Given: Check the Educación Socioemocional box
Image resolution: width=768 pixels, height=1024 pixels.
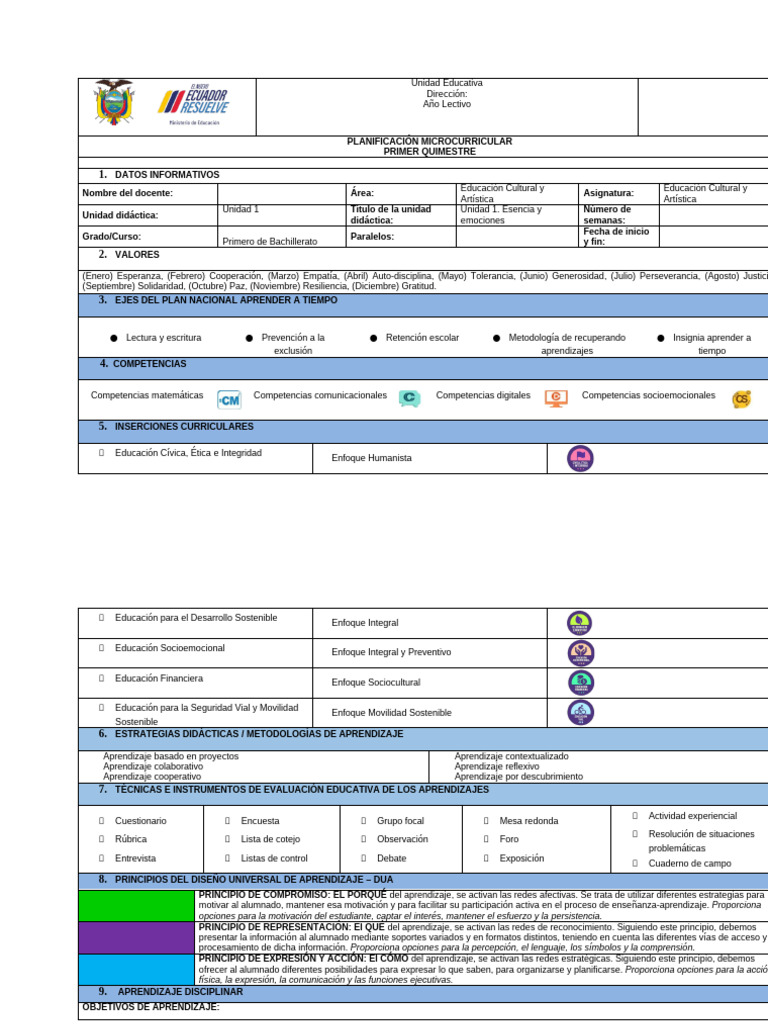Looking at the screenshot, I should pos(101,648).
